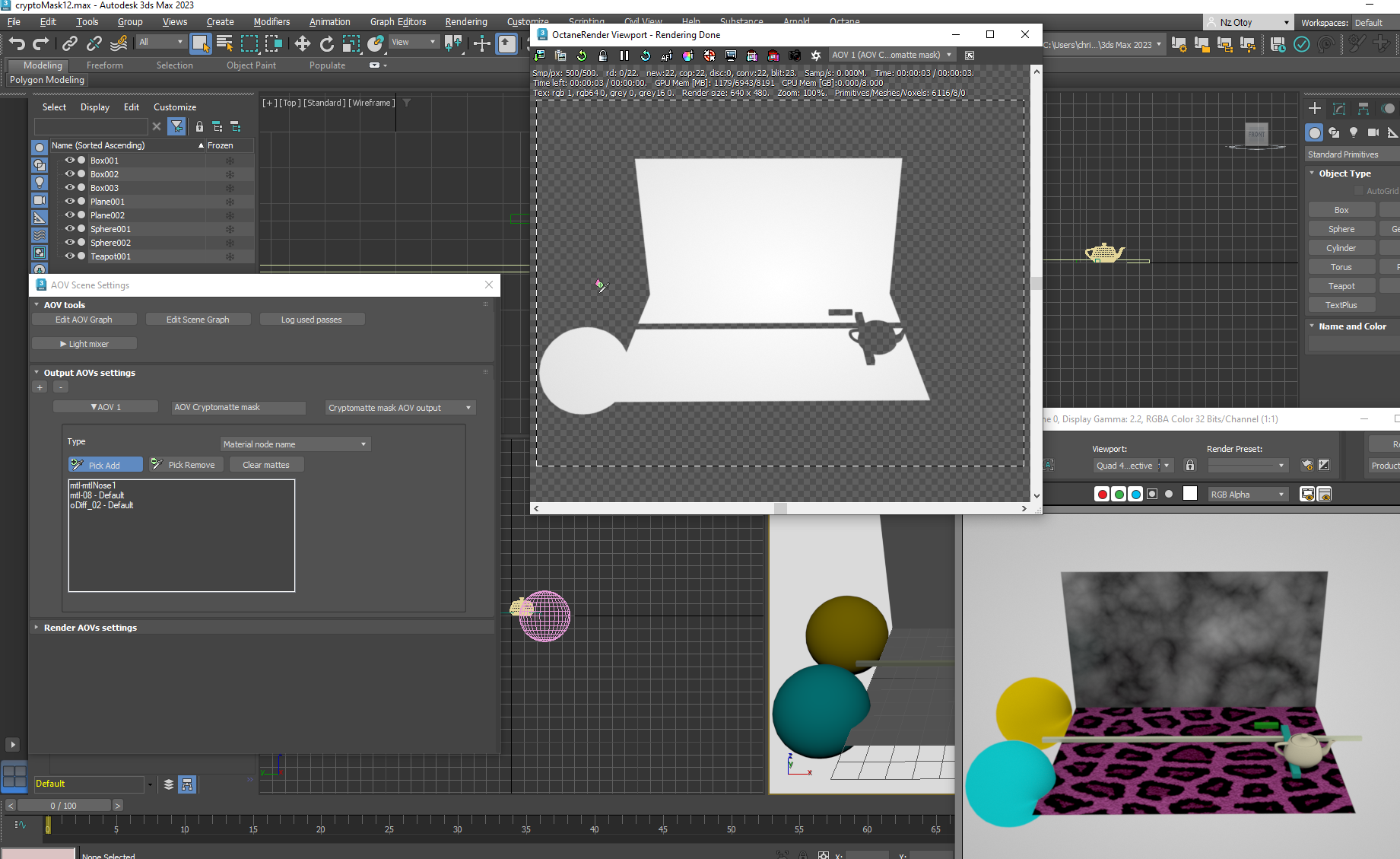This screenshot has height=859, width=1400.
Task: Open Cryptomatte mask AOV output dropdown
Action: 401,408
